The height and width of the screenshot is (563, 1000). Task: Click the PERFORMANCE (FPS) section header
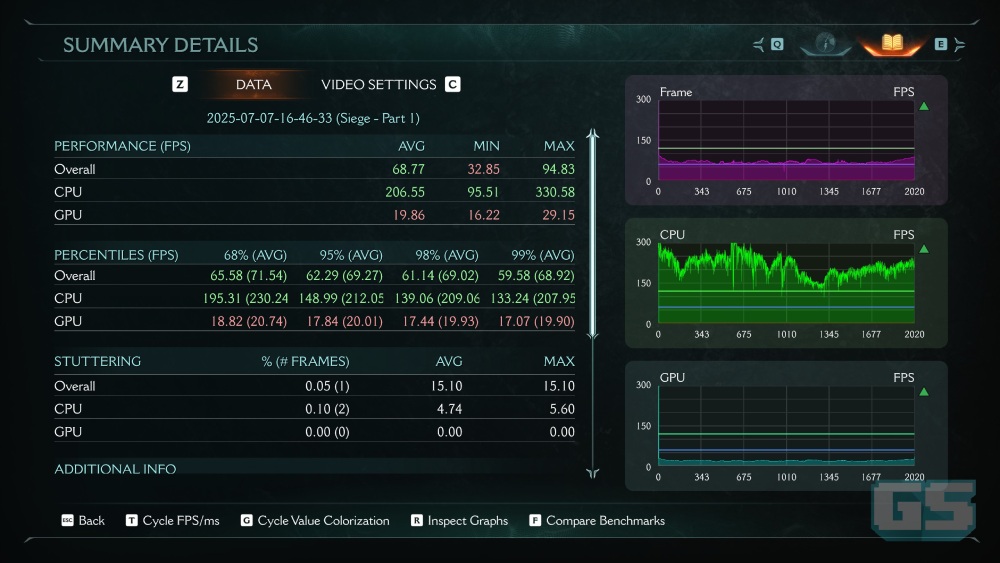(x=122, y=146)
